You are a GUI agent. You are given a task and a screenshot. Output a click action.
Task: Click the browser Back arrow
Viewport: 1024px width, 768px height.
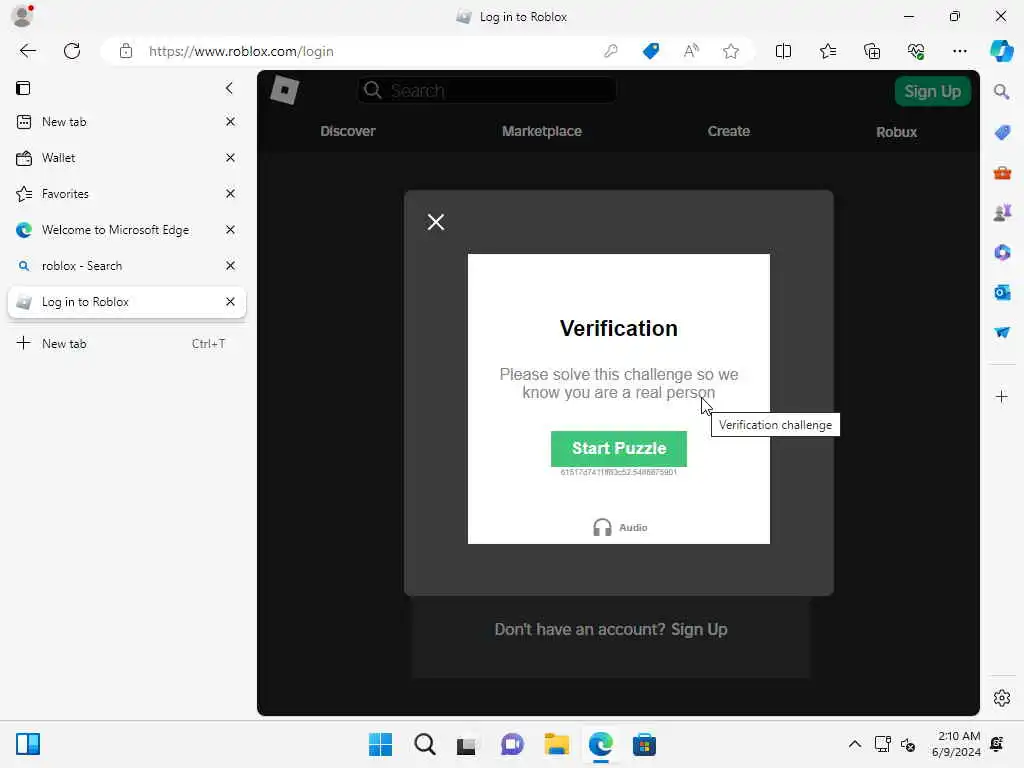point(27,51)
